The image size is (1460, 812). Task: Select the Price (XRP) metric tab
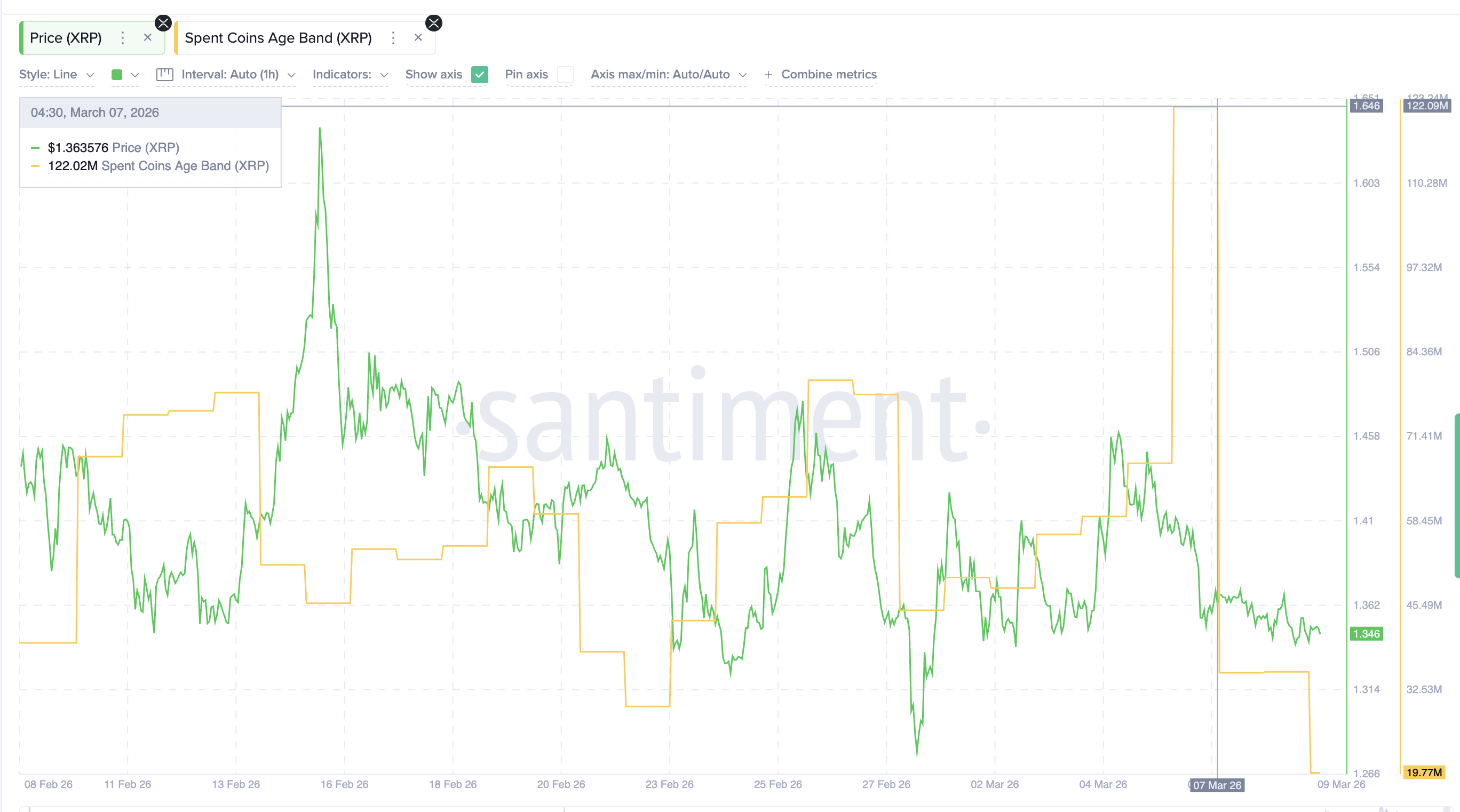[66, 38]
